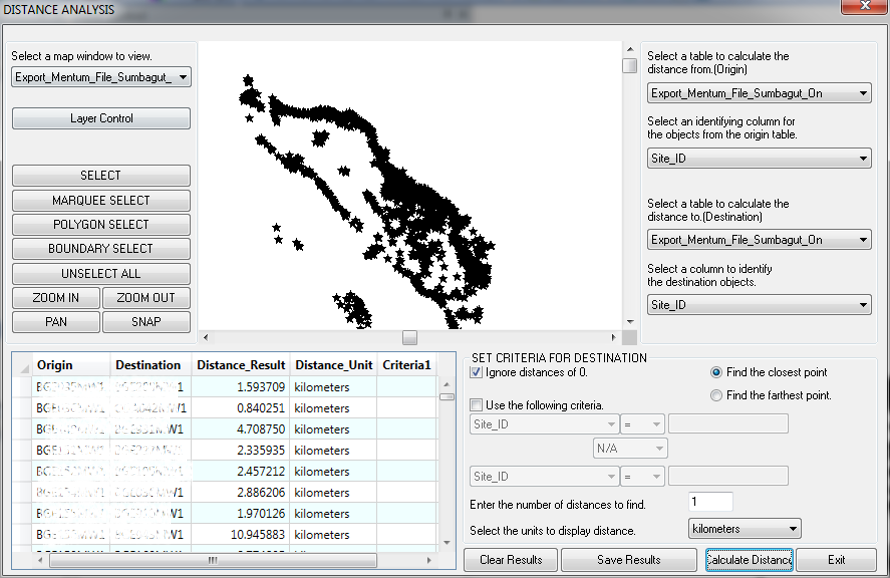Enable the SNAP mode
890x578 pixels.
tap(146, 321)
